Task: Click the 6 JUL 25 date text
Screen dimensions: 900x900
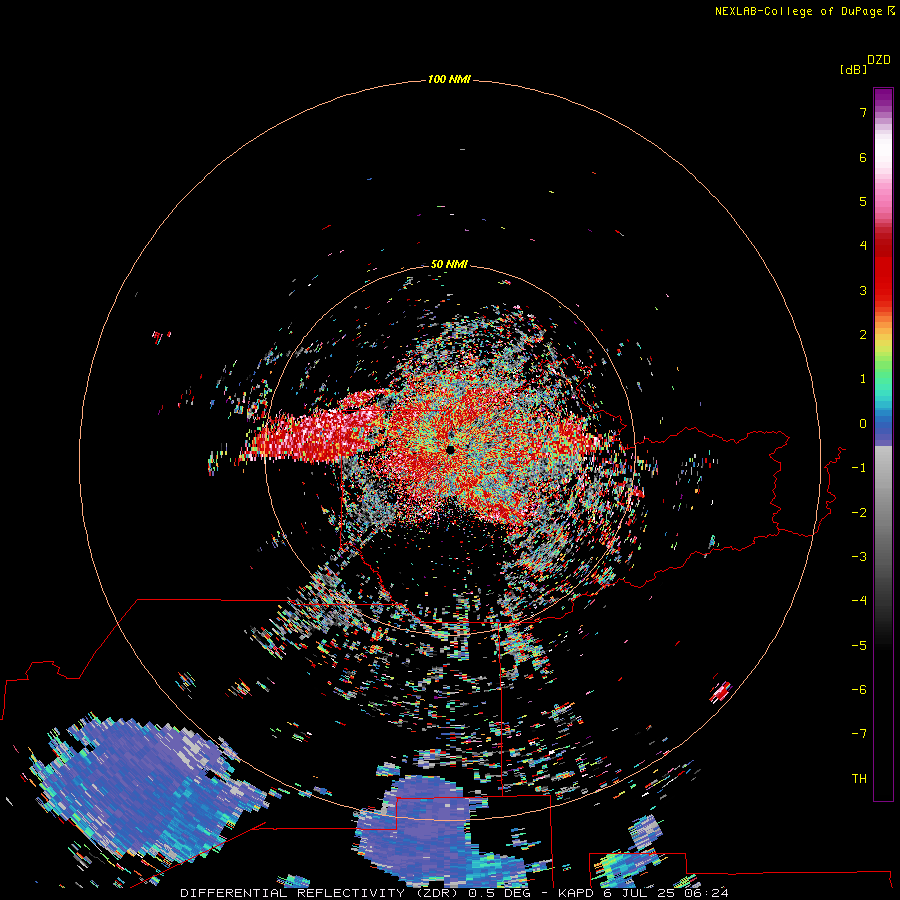Action: tap(640, 893)
